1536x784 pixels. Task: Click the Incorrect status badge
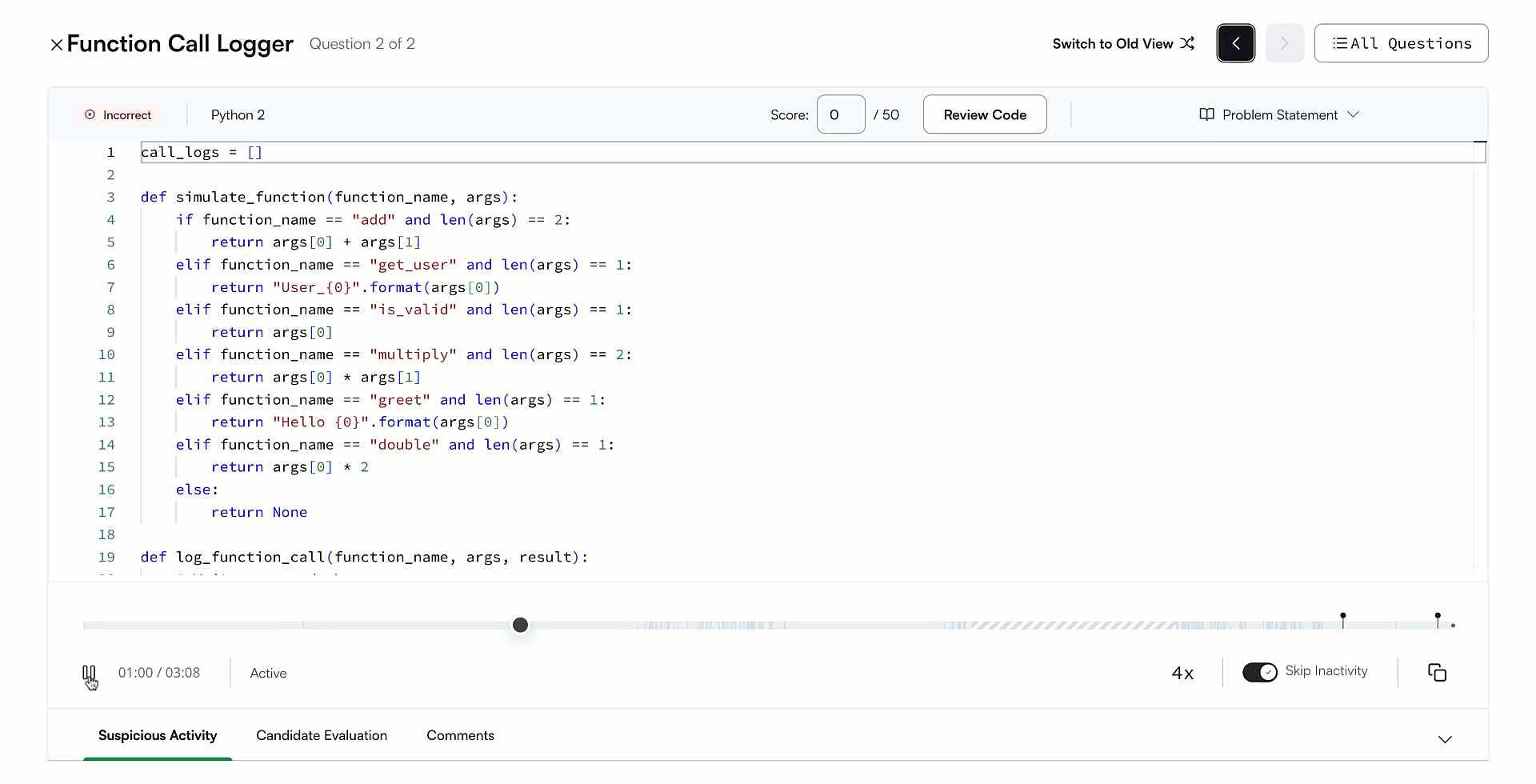[x=118, y=114]
